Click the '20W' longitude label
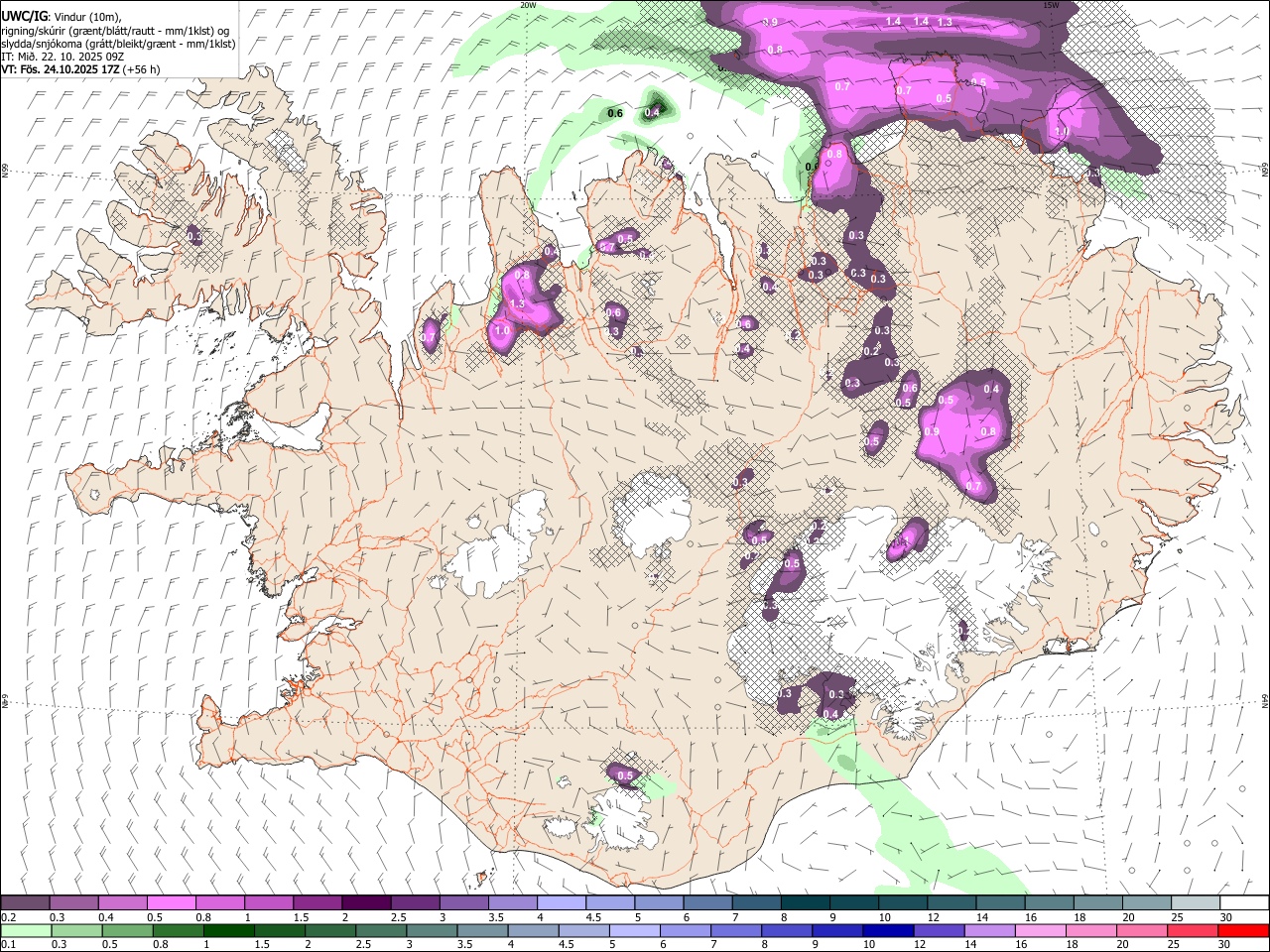 pyautogui.click(x=529, y=5)
